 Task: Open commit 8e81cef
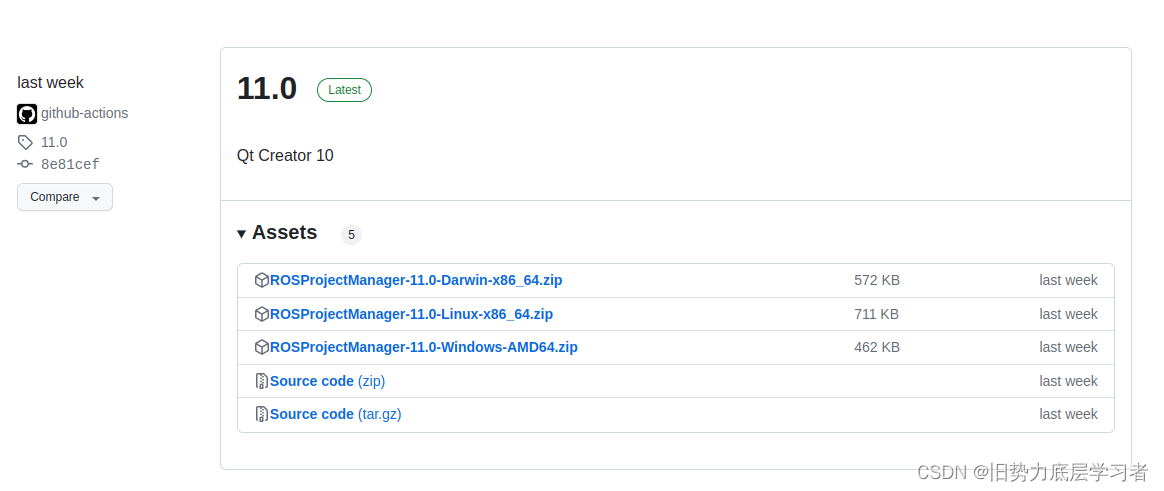click(70, 164)
